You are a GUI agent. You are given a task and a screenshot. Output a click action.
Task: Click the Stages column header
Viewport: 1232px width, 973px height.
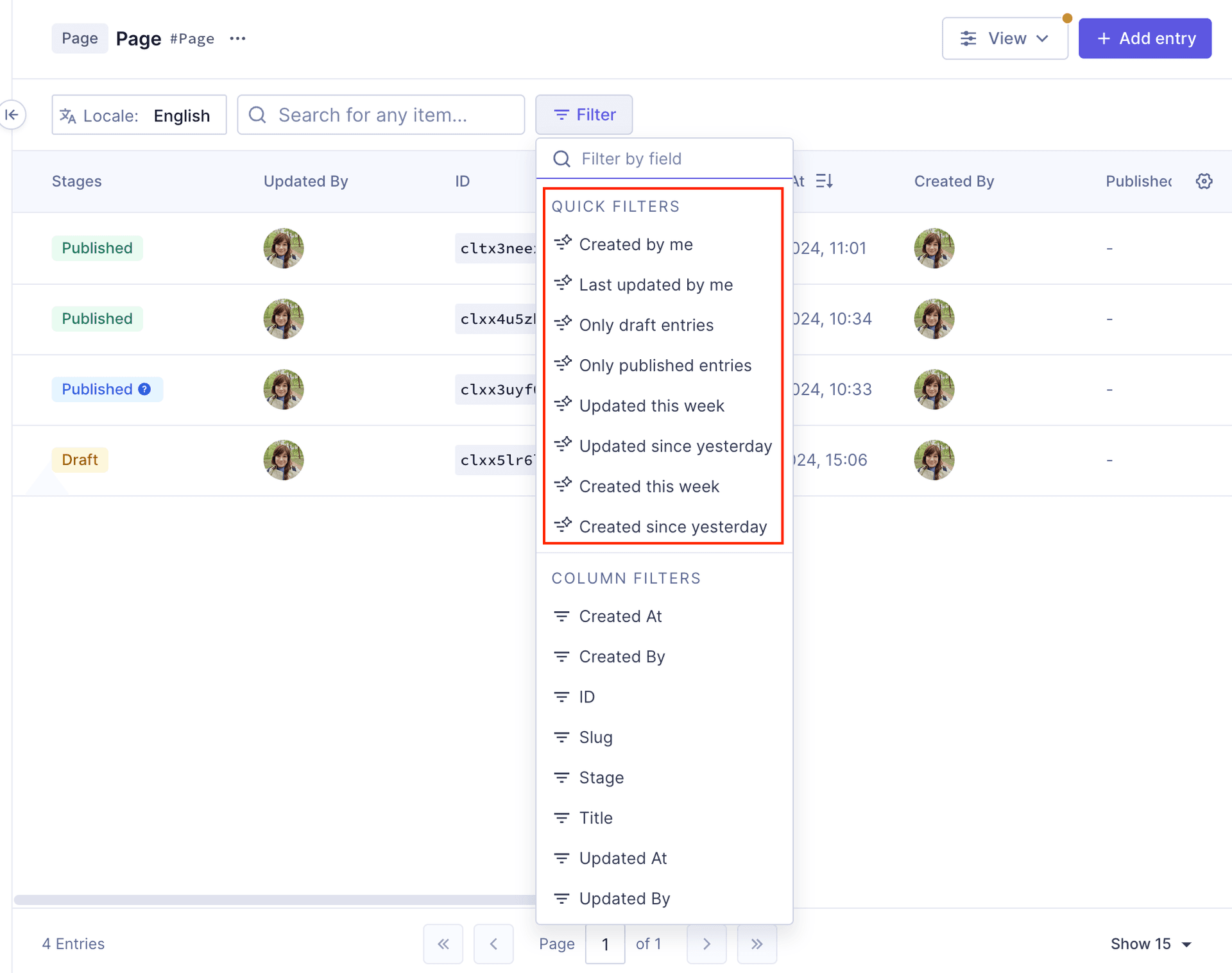point(77,182)
